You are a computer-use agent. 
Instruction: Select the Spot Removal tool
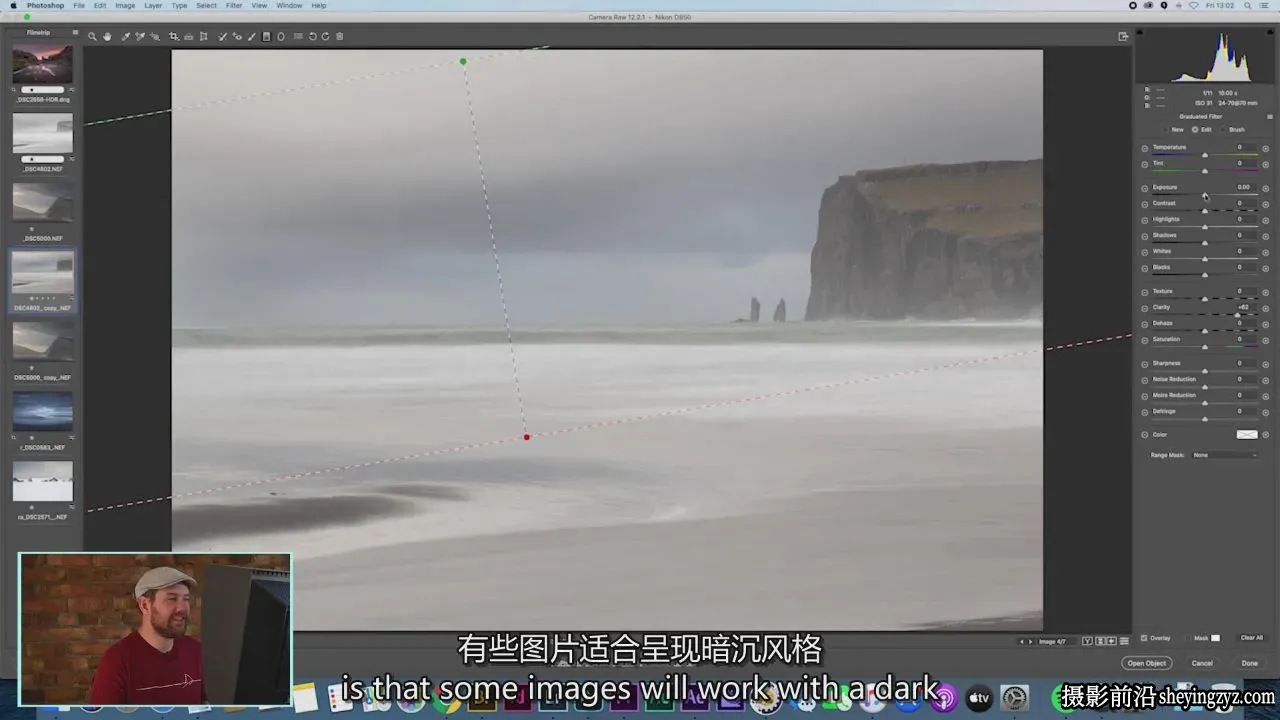[x=222, y=37]
